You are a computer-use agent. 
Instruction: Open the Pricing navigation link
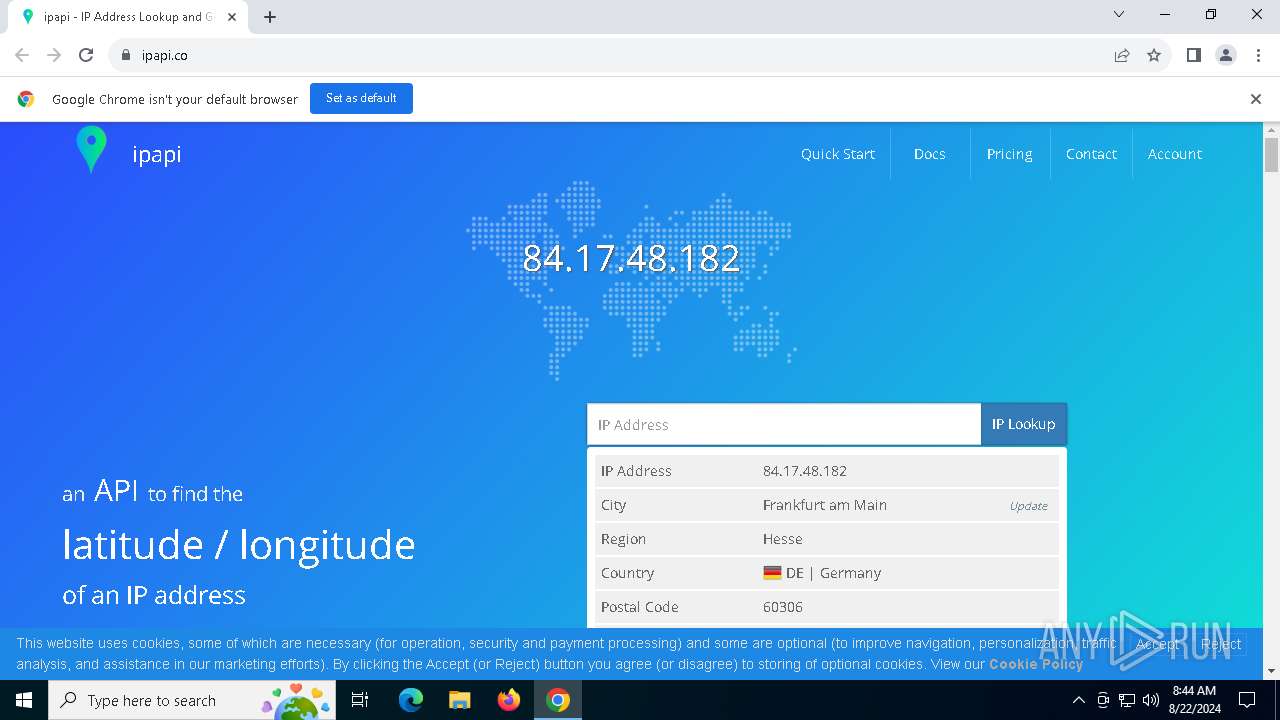point(1009,154)
